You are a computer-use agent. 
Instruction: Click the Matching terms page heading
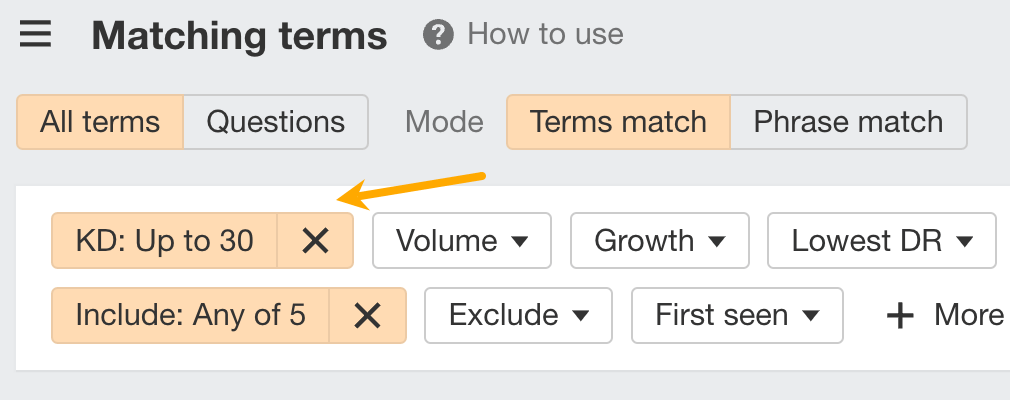[x=239, y=37]
